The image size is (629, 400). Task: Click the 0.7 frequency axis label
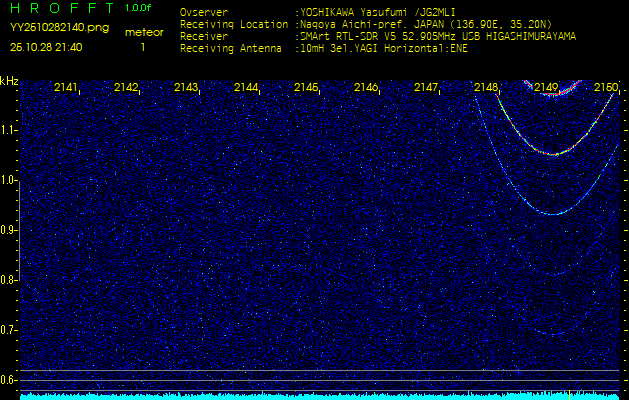tap(9, 330)
